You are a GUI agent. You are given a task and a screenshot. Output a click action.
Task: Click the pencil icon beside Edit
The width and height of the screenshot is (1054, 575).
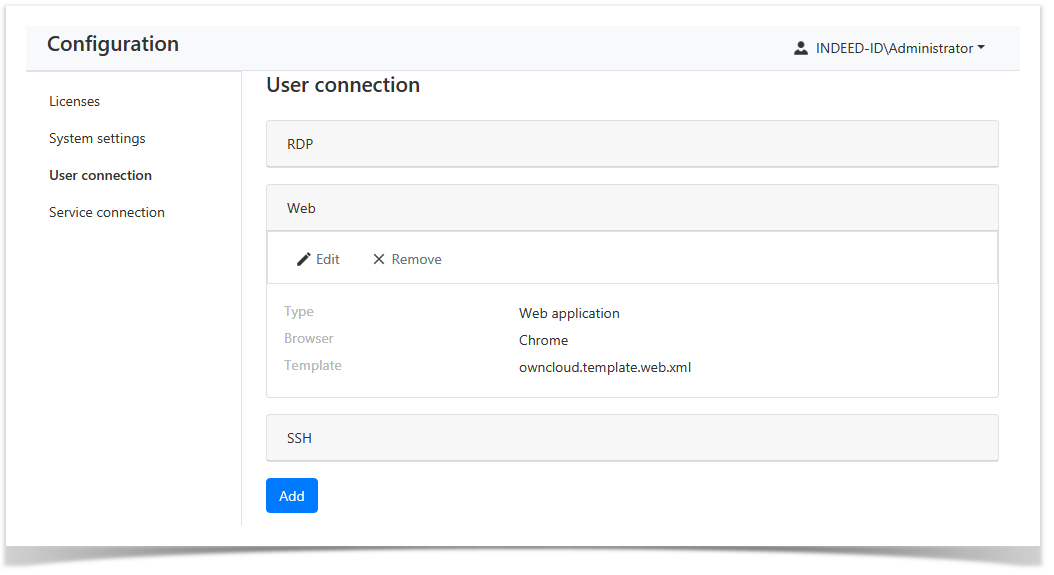304,260
